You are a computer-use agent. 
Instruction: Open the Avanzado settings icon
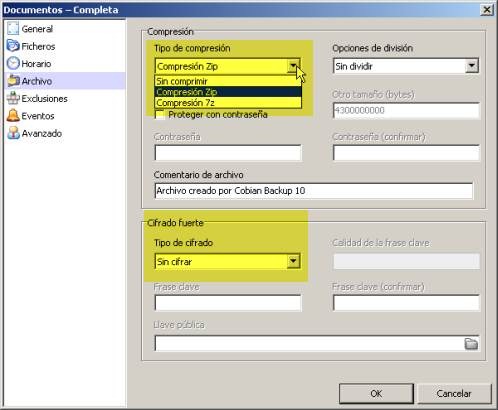[13, 133]
